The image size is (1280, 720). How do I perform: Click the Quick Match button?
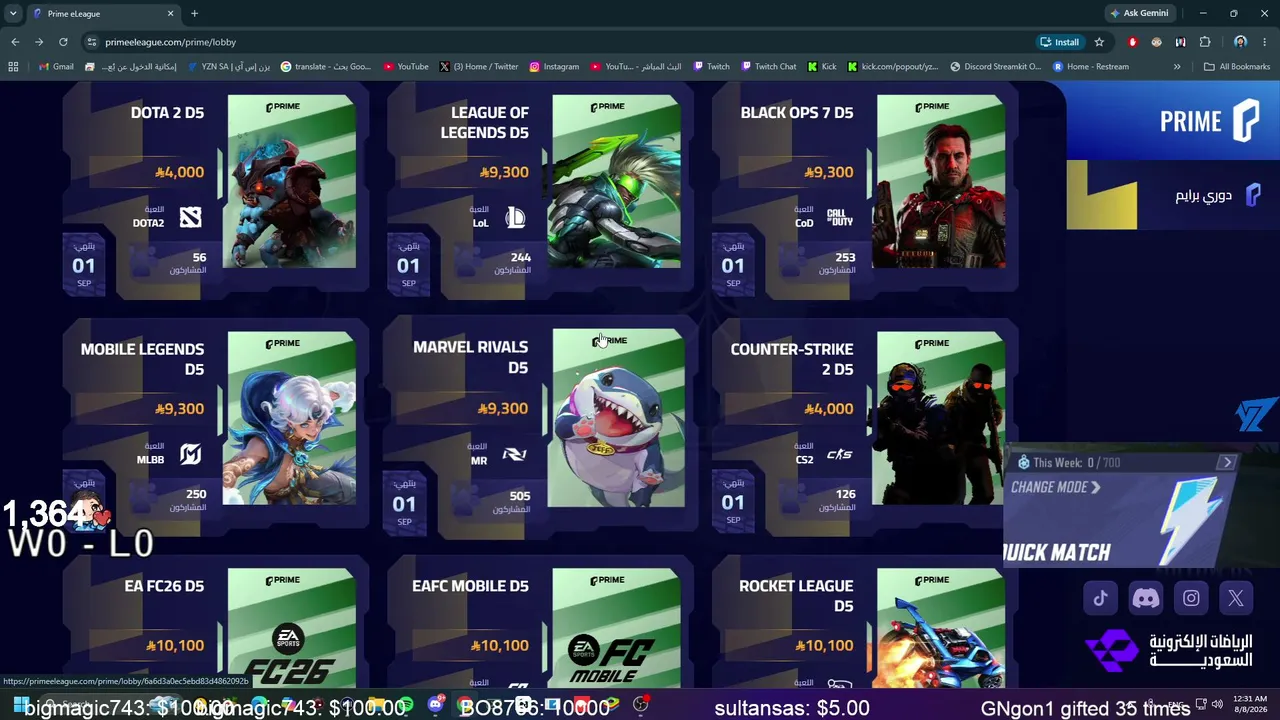pyautogui.click(x=1057, y=552)
